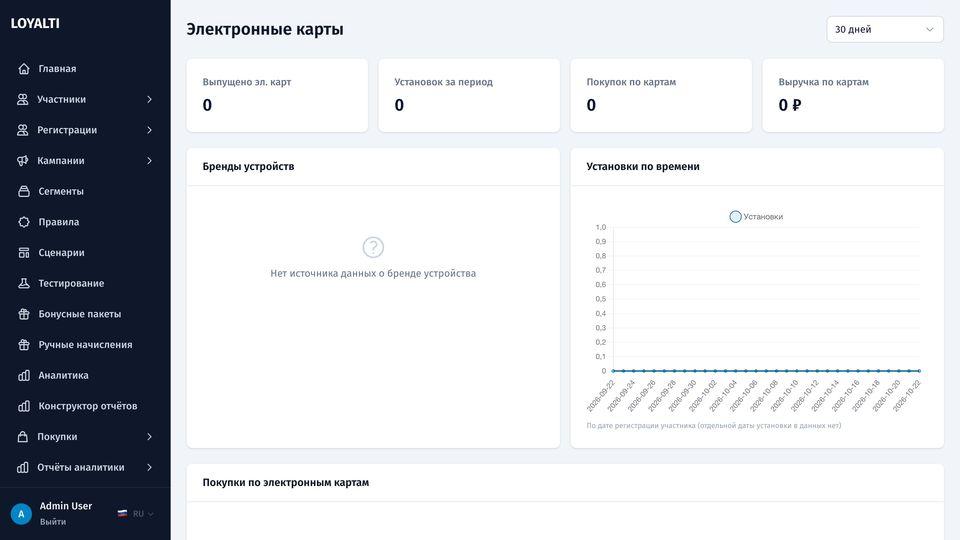Click the 2026-10-22 axis date label
The image size is (960, 540).
(907, 396)
